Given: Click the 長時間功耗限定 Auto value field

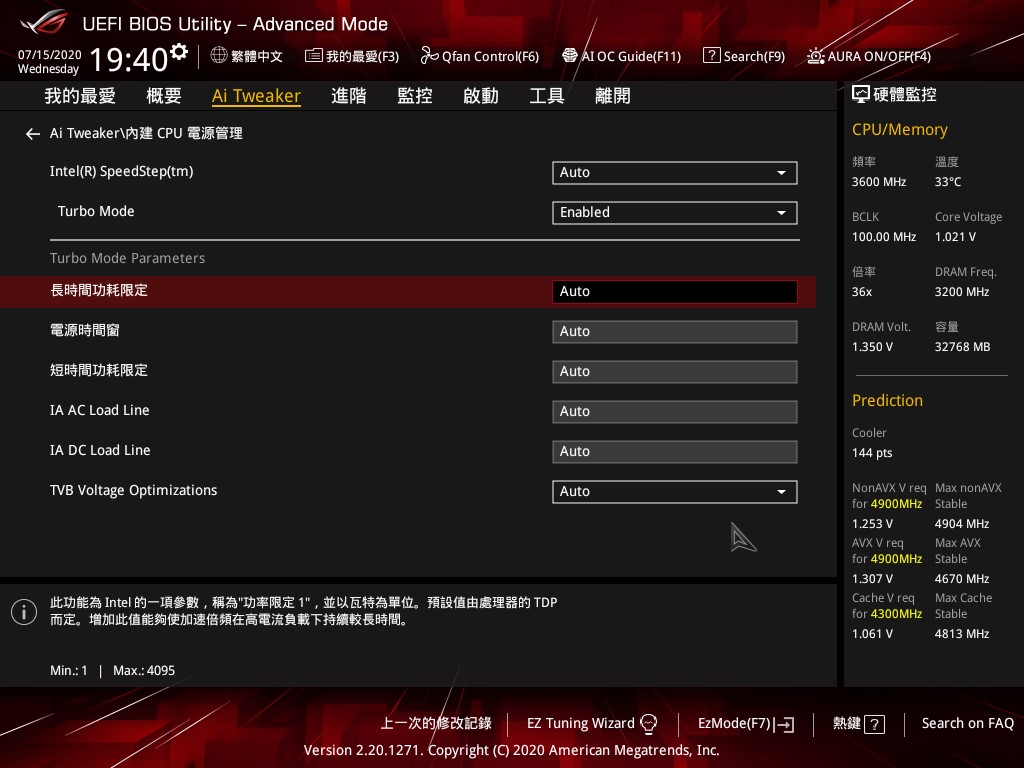Looking at the screenshot, I should click(675, 292).
